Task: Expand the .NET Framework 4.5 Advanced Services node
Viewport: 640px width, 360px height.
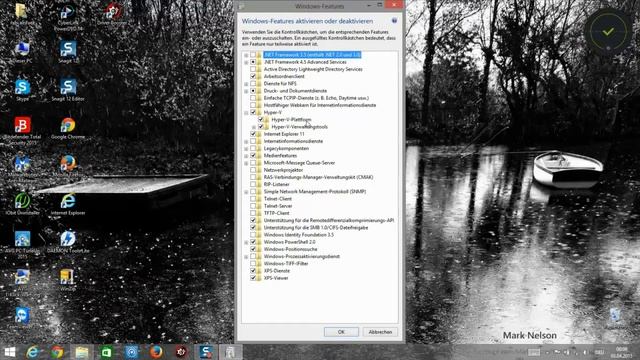Action: pyautogui.click(x=246, y=62)
